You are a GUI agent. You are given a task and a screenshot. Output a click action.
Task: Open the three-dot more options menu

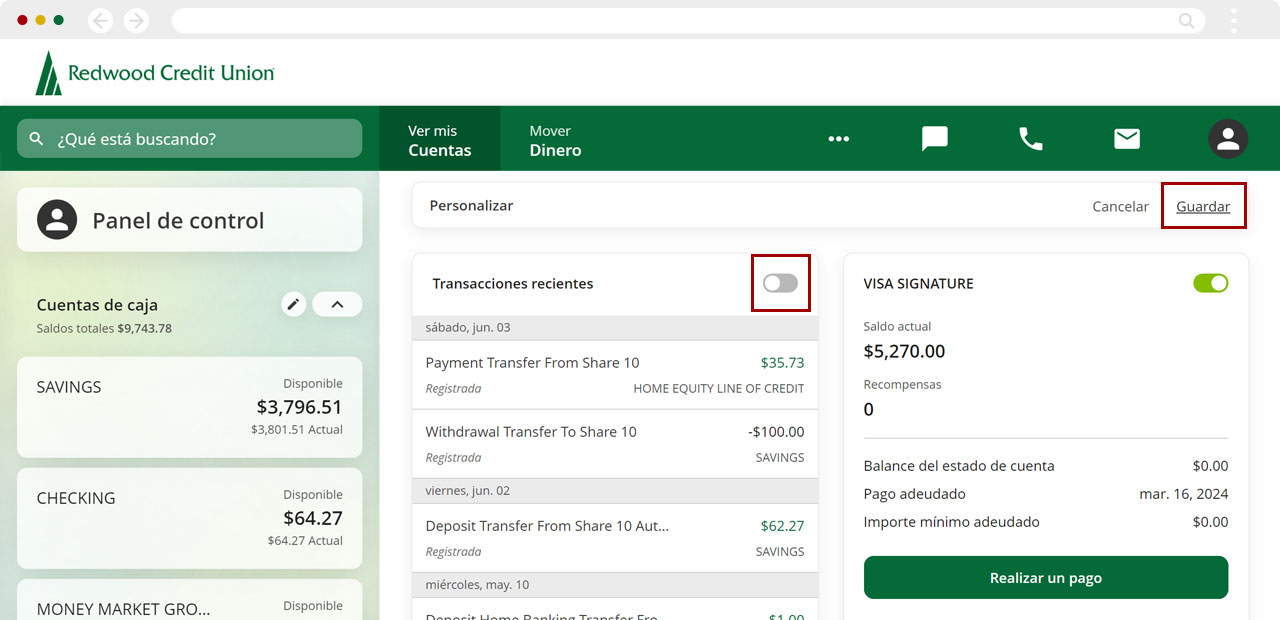tap(838, 139)
